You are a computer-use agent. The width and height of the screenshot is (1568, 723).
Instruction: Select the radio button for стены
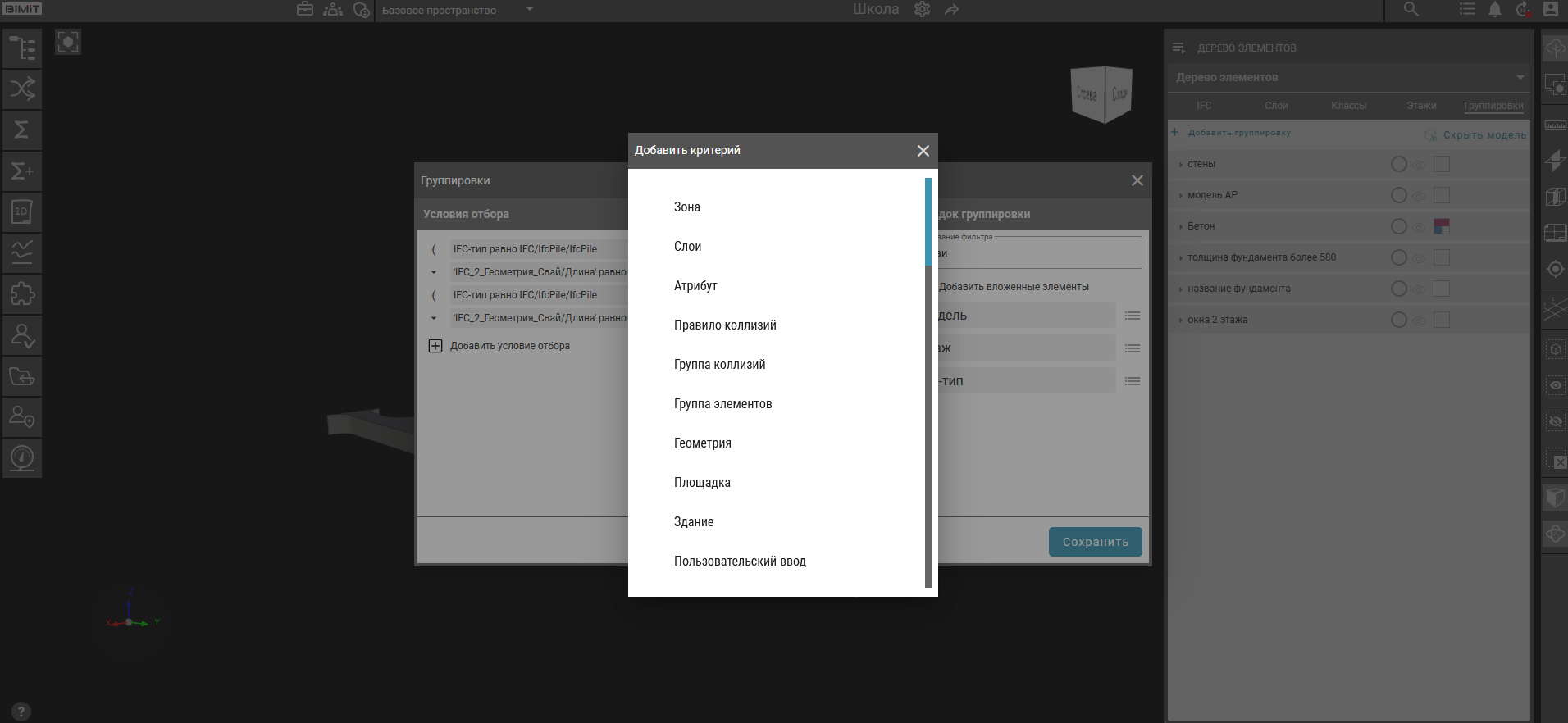click(1399, 164)
